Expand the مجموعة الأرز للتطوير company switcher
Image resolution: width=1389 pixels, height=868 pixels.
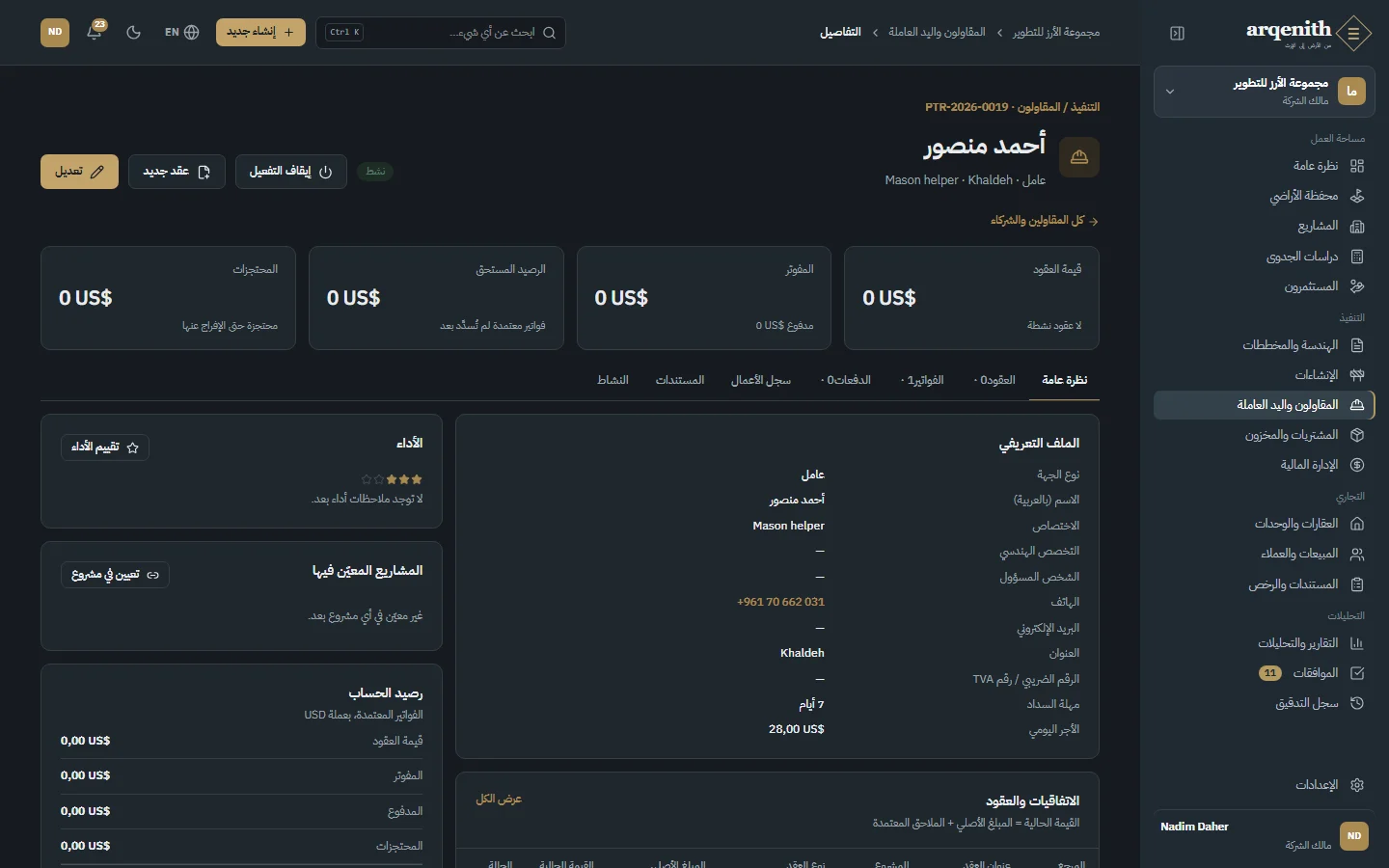(1264, 92)
